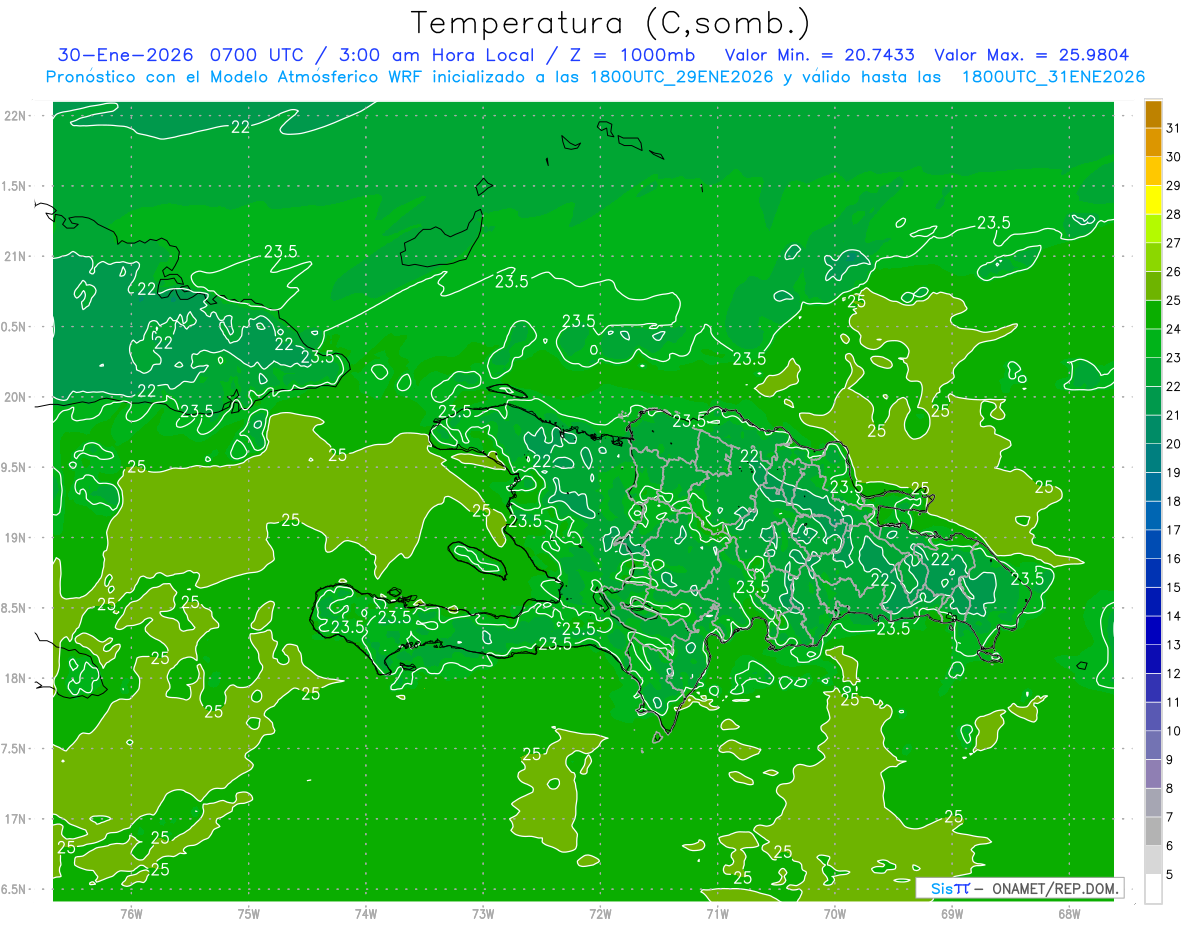Viewport: 1200px width, 927px height.
Task: Click the '22' contour label near the map's top edge
Action: tap(241, 127)
